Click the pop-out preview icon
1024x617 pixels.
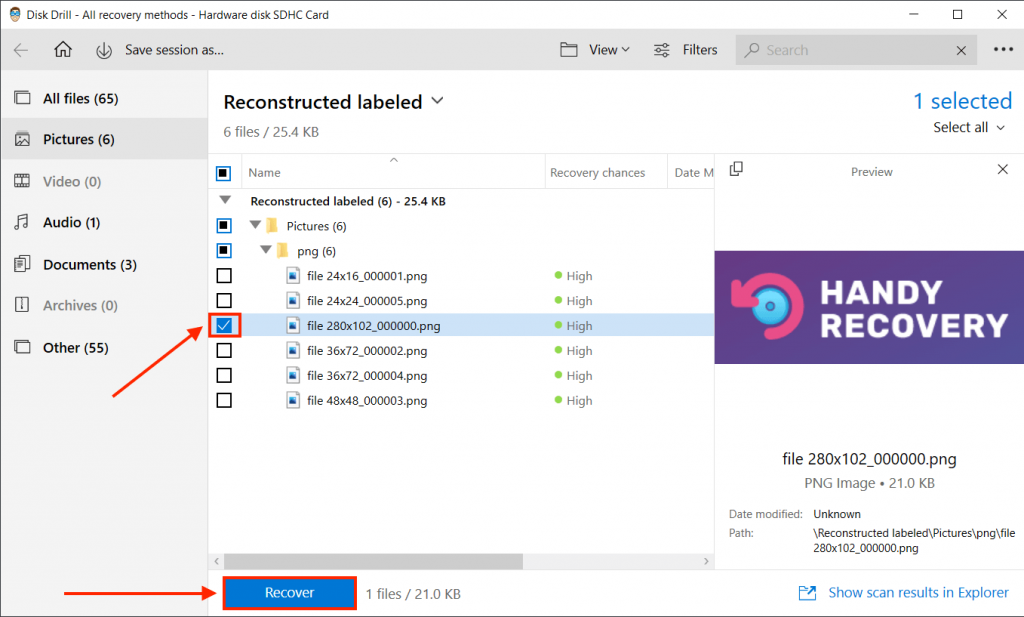[736, 170]
